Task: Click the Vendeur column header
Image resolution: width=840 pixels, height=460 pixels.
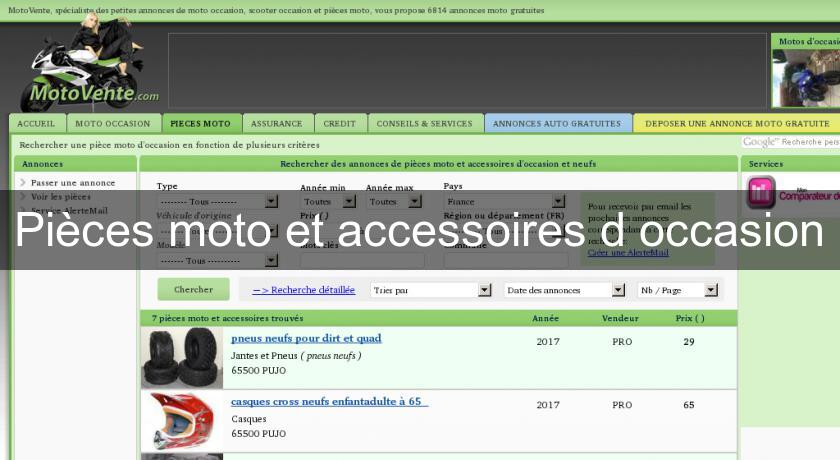Action: (x=620, y=318)
